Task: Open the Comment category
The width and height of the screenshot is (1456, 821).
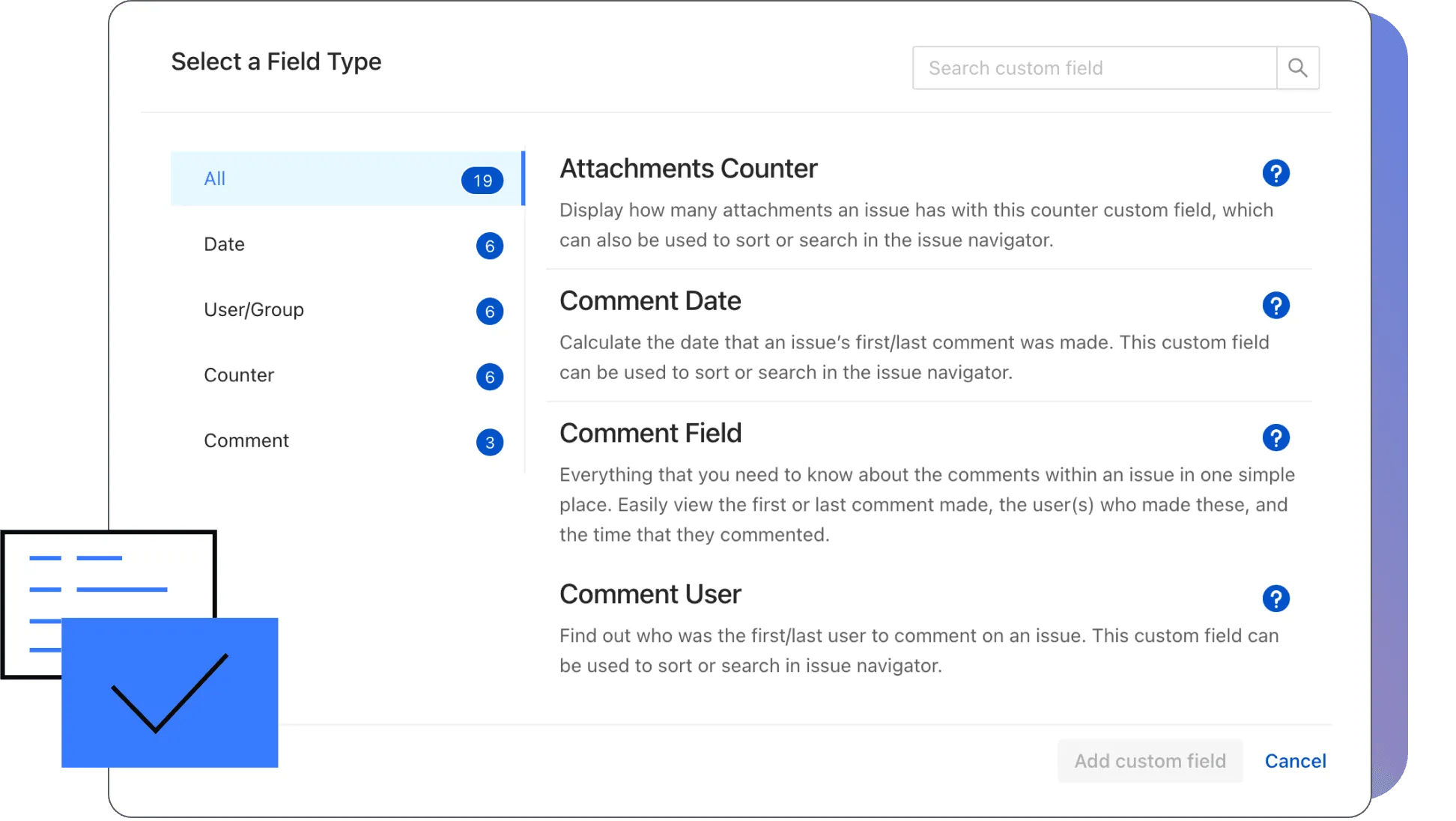Action: click(x=246, y=440)
